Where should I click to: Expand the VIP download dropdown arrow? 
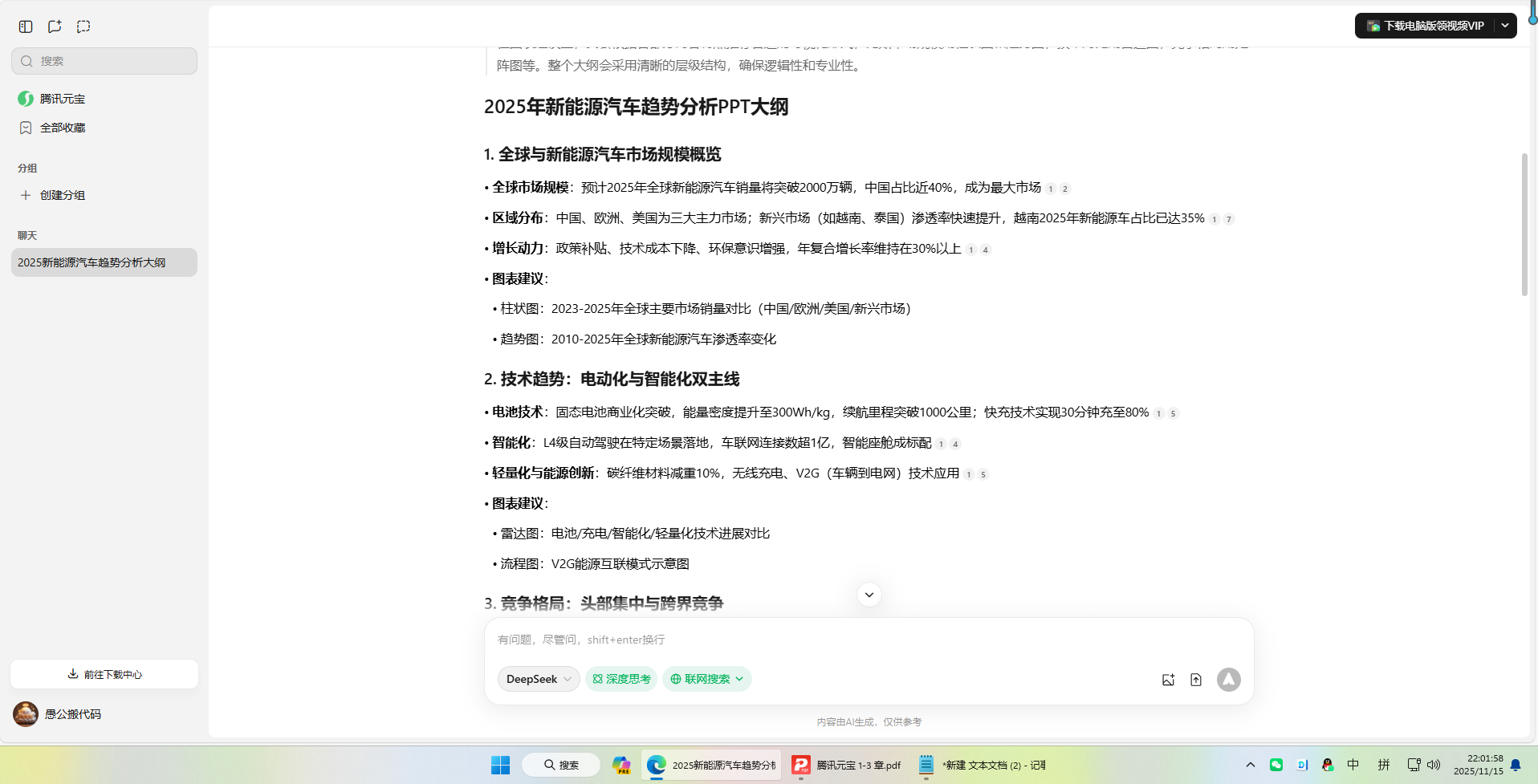pos(1505,25)
